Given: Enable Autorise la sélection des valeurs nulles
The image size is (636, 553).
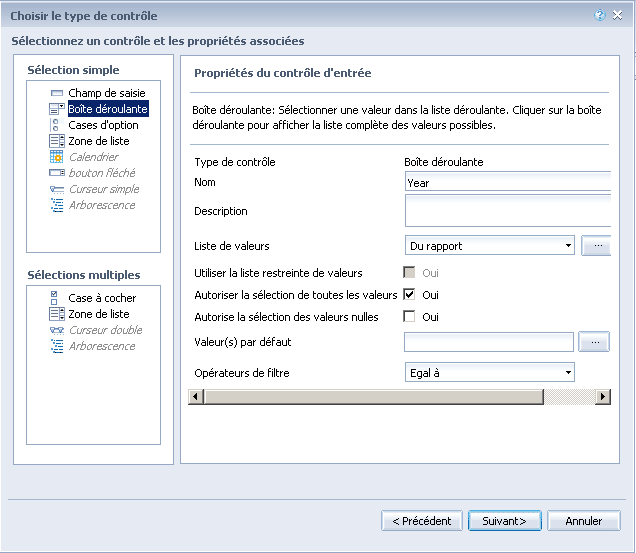Looking at the screenshot, I should point(409,316).
